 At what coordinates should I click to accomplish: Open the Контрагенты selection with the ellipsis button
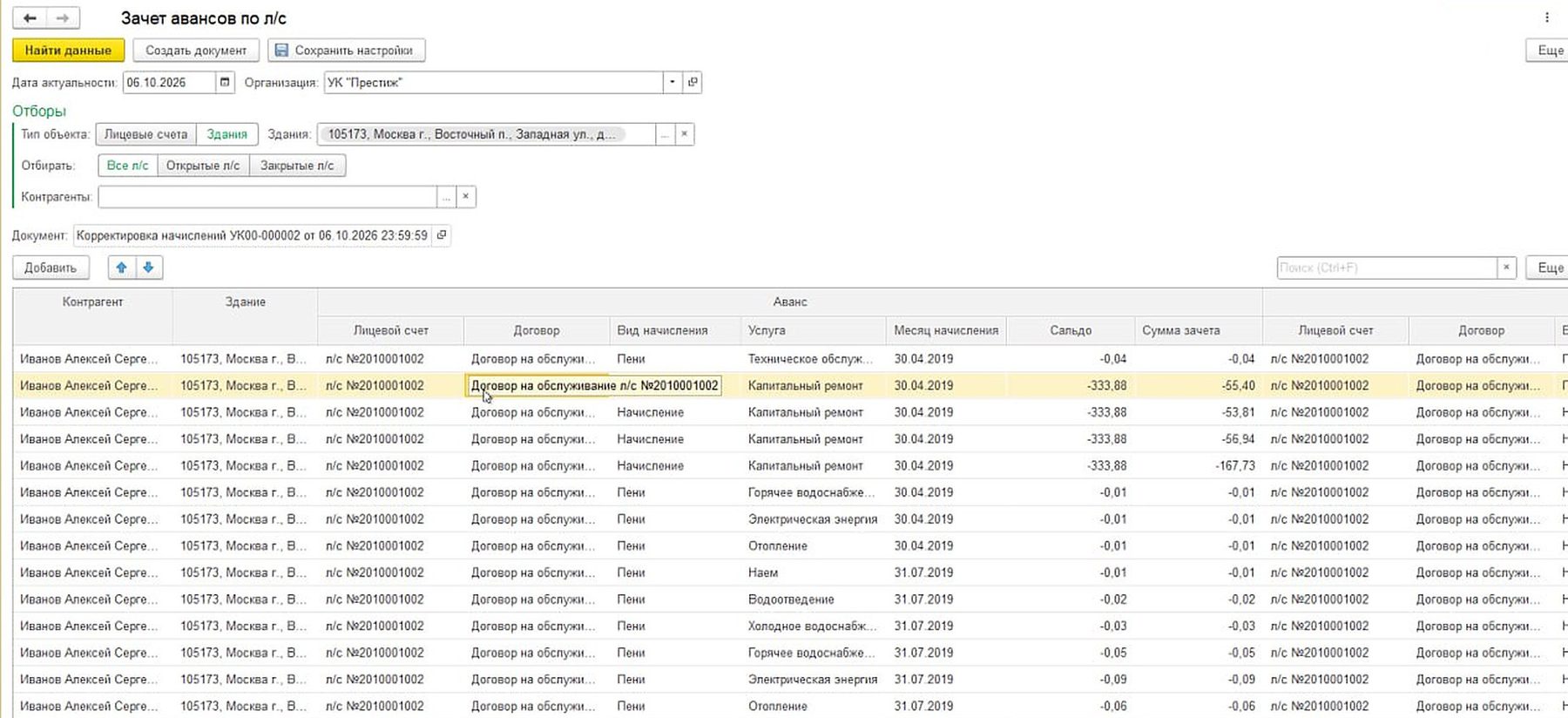coord(446,198)
